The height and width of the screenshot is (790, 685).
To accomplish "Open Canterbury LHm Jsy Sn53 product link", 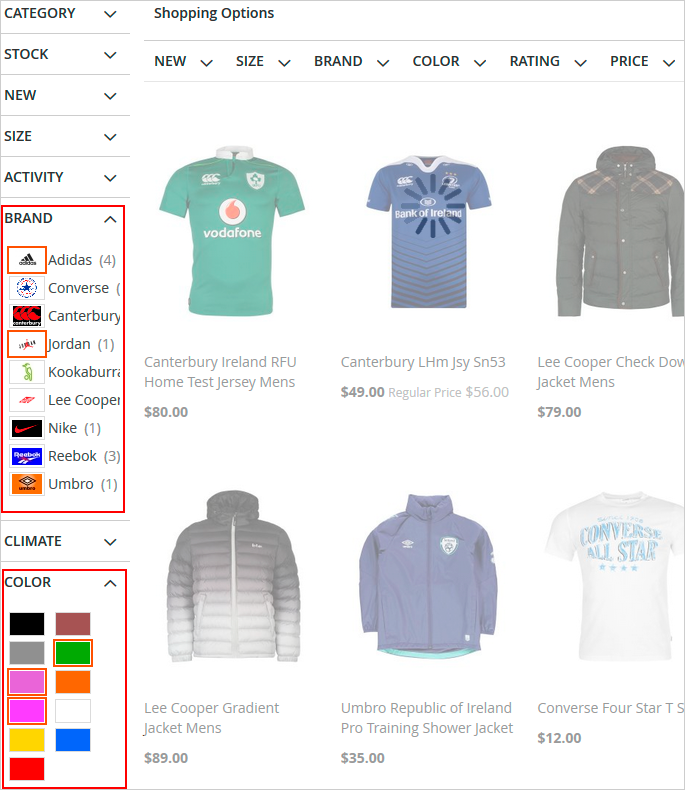I will click(423, 362).
